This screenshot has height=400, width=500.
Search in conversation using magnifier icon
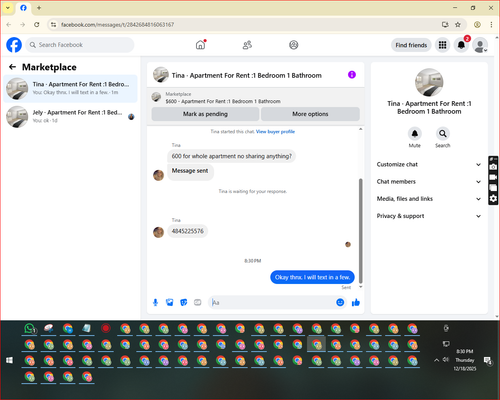pos(443,134)
